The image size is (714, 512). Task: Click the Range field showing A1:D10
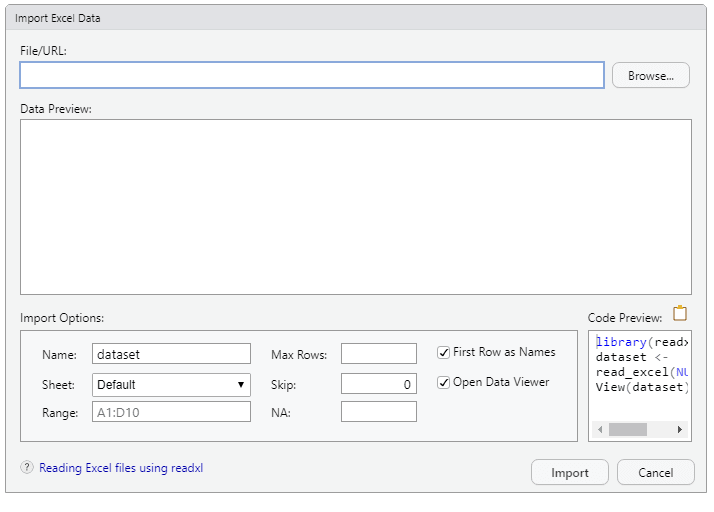tap(171, 412)
